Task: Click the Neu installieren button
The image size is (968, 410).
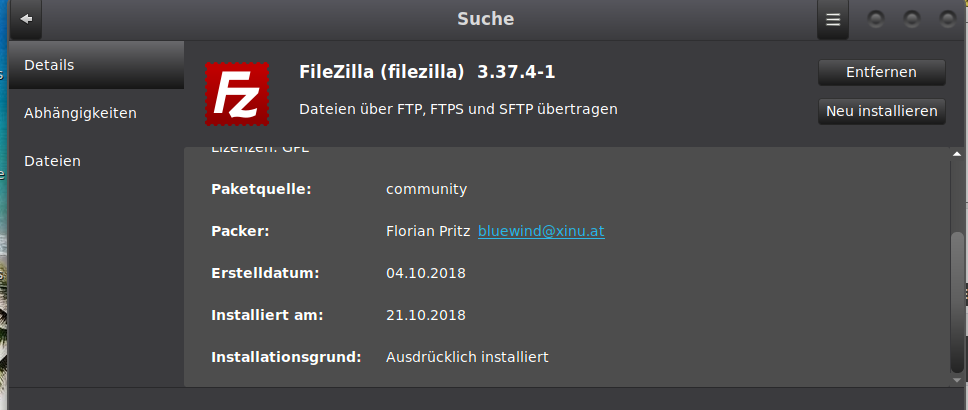Action: 881,111
